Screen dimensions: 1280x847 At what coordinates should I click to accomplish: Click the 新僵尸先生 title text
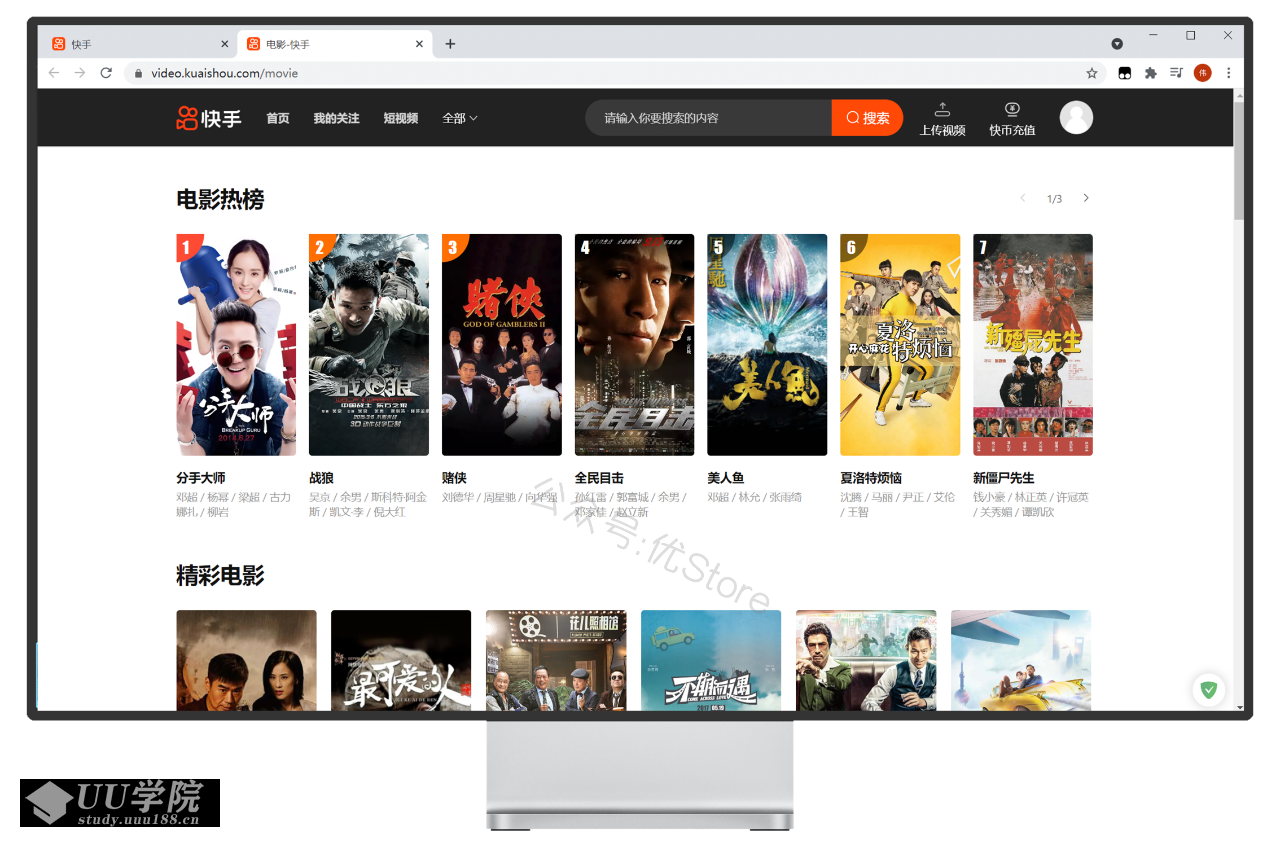pyautogui.click(x=1004, y=478)
